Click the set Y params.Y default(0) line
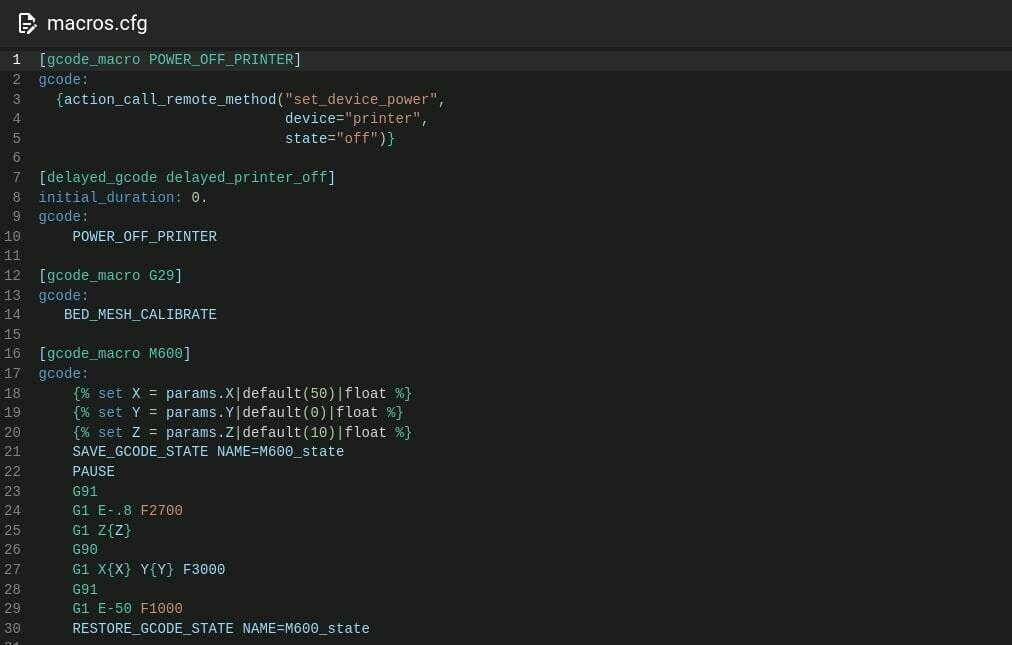This screenshot has height=645, width=1012. click(238, 413)
